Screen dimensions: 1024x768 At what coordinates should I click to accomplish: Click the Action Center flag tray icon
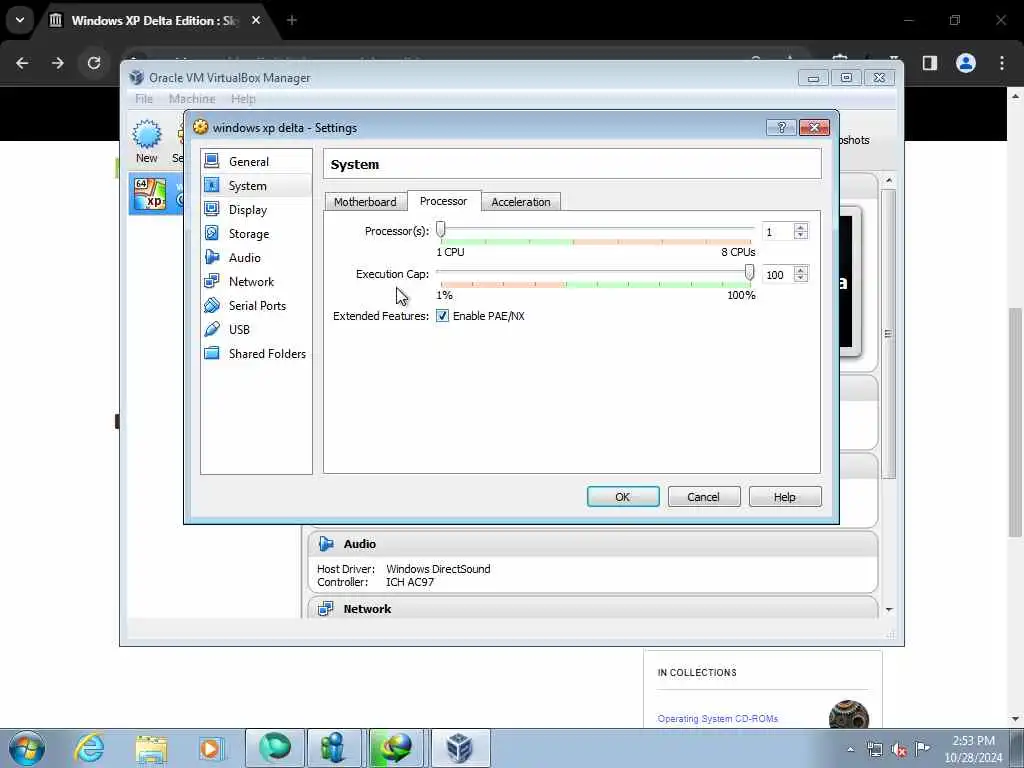[x=922, y=748]
